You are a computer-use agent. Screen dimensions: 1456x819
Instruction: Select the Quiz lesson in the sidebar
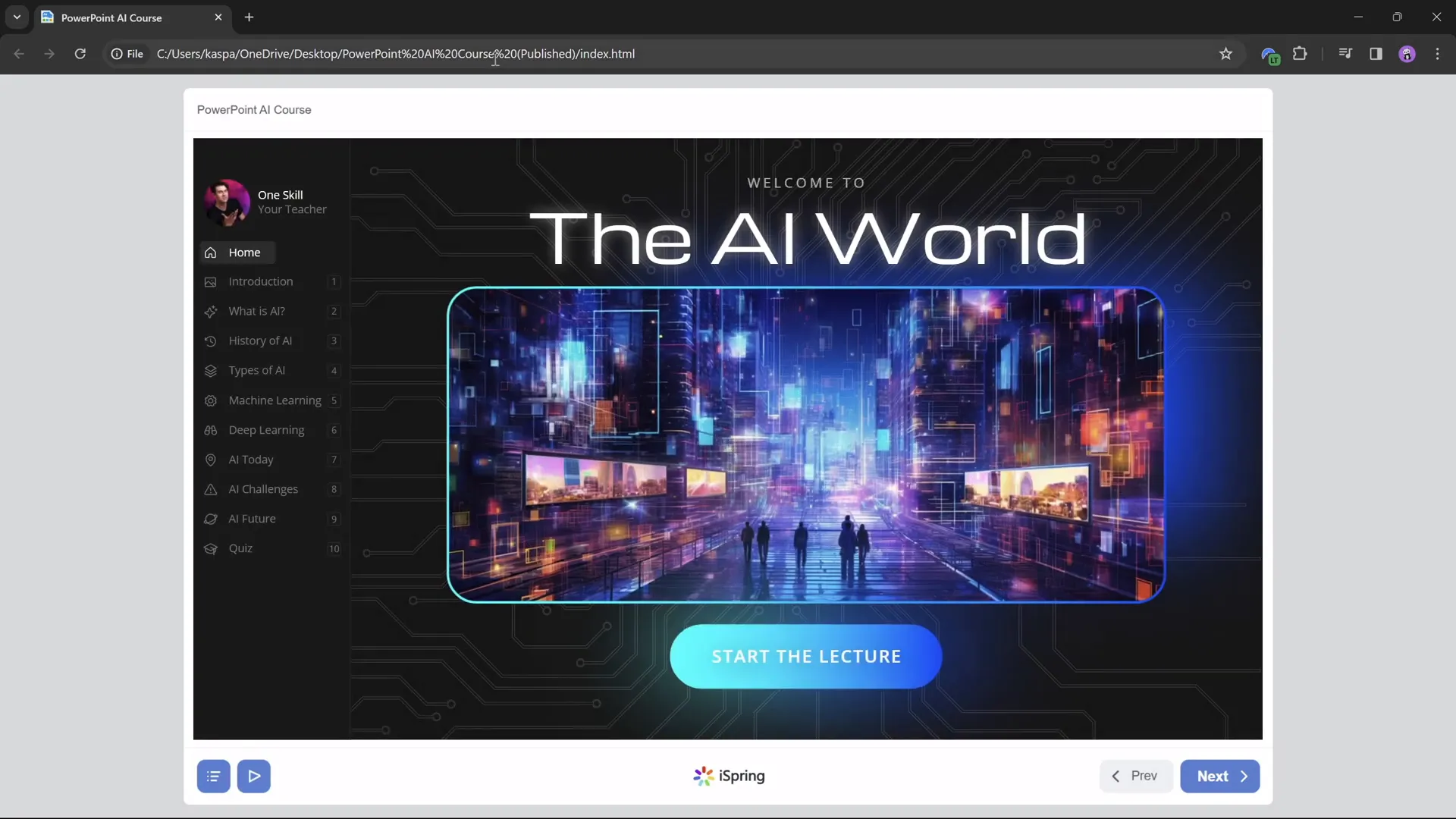241,548
